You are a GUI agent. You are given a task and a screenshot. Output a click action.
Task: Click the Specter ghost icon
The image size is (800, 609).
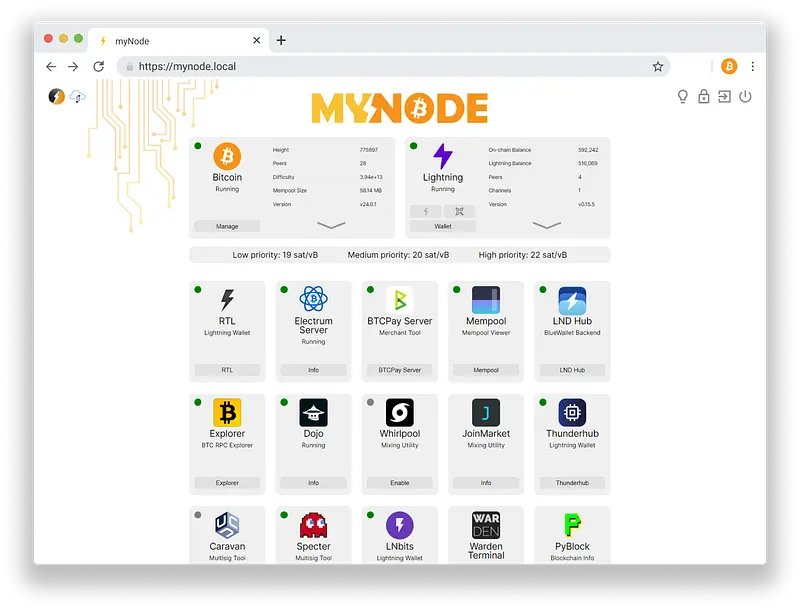[313, 524]
